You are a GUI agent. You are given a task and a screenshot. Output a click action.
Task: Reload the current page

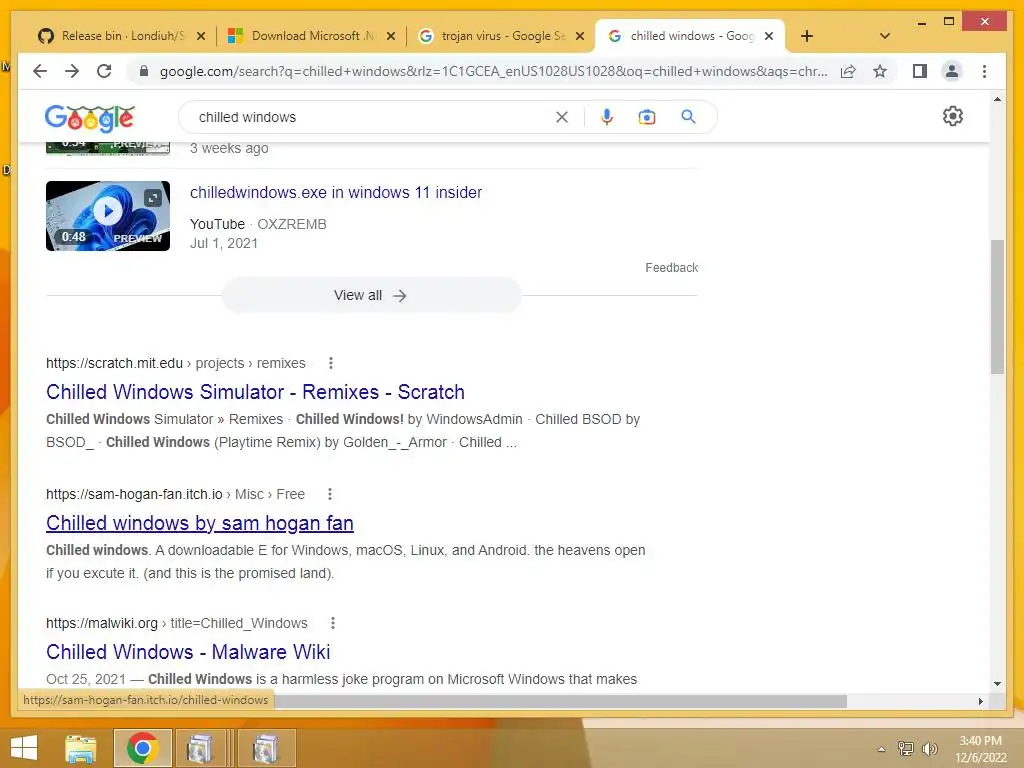104,71
